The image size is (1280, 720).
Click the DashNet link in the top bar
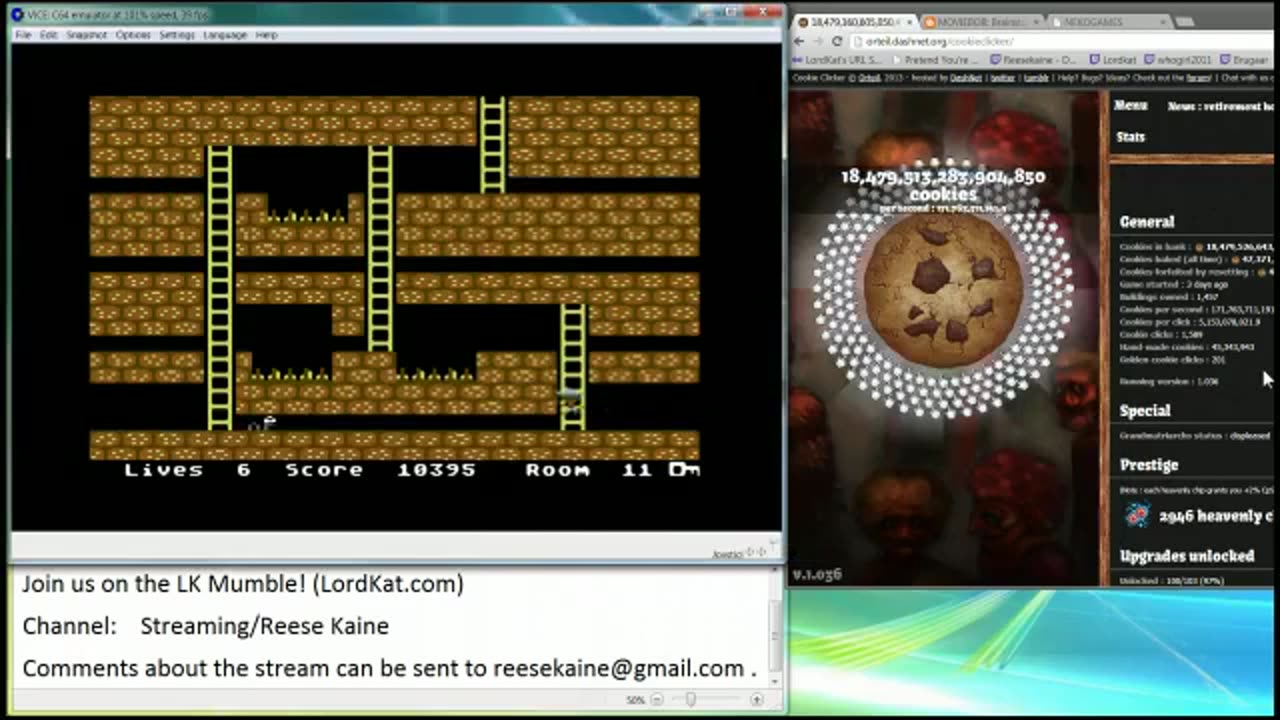(x=965, y=78)
